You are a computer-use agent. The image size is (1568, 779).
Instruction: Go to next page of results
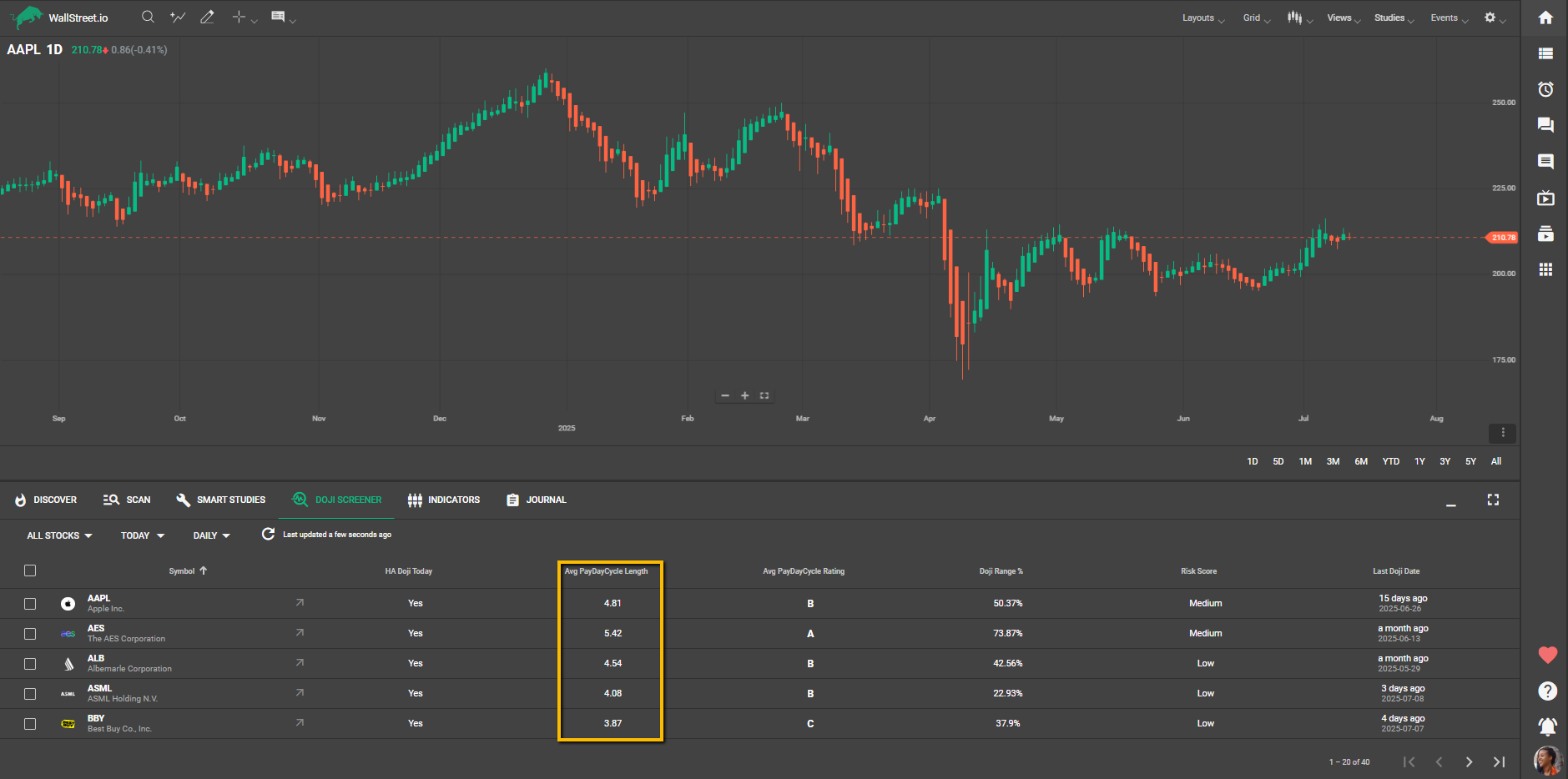[1469, 761]
